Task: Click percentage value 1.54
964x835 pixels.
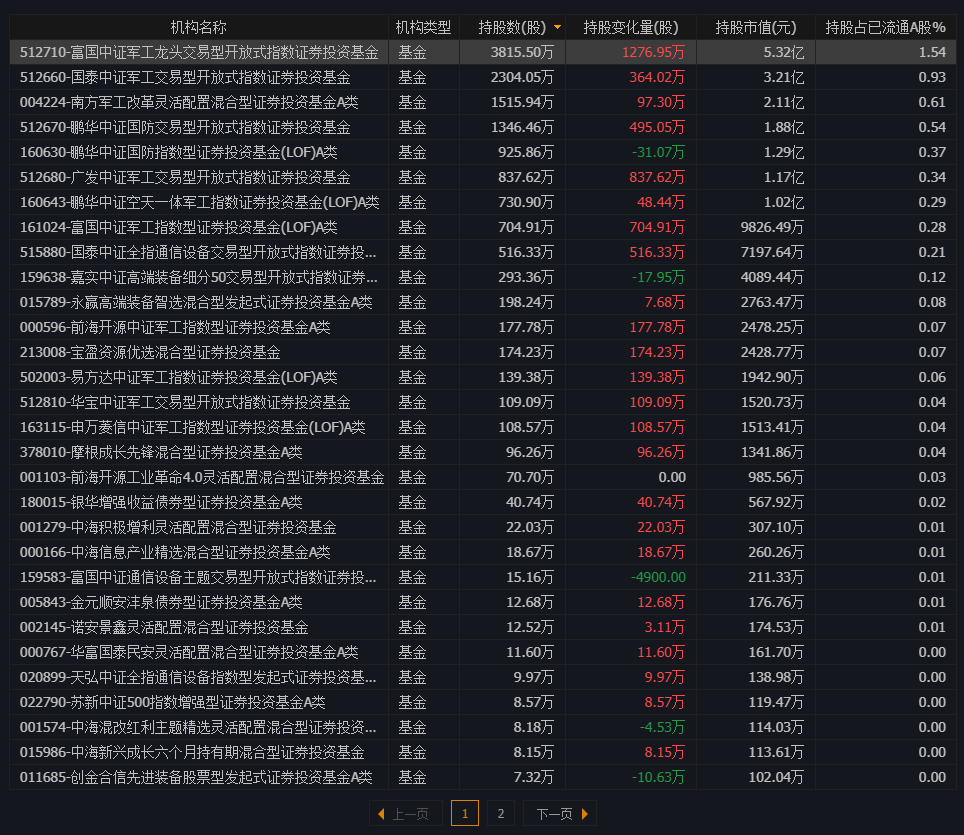Action: tap(932, 52)
